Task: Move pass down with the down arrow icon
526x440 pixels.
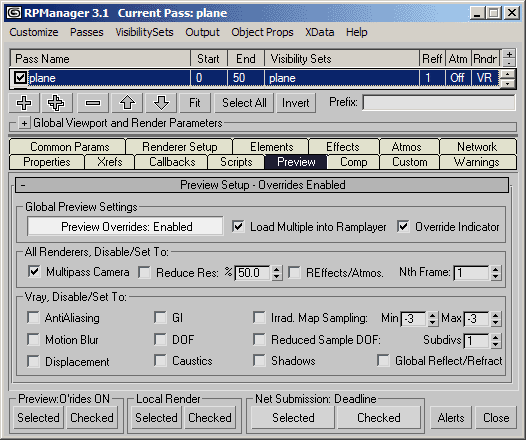Action: [x=161, y=103]
